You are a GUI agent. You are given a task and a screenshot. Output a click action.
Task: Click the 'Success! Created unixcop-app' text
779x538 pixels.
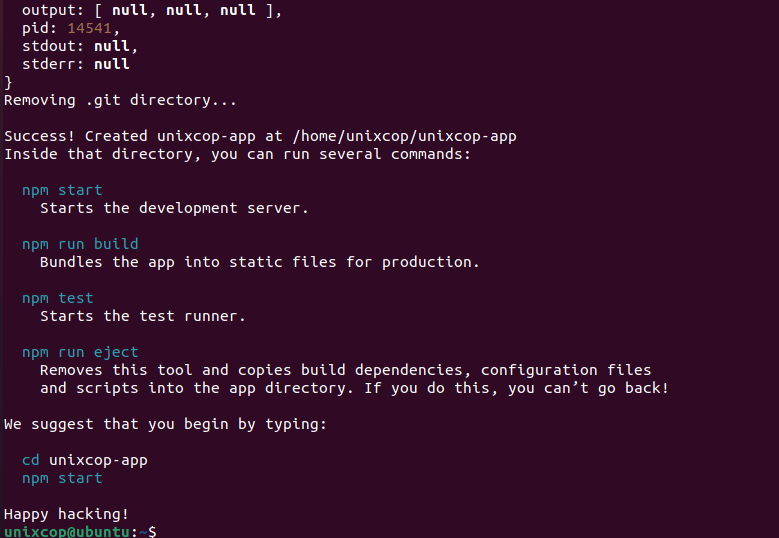click(x=130, y=136)
